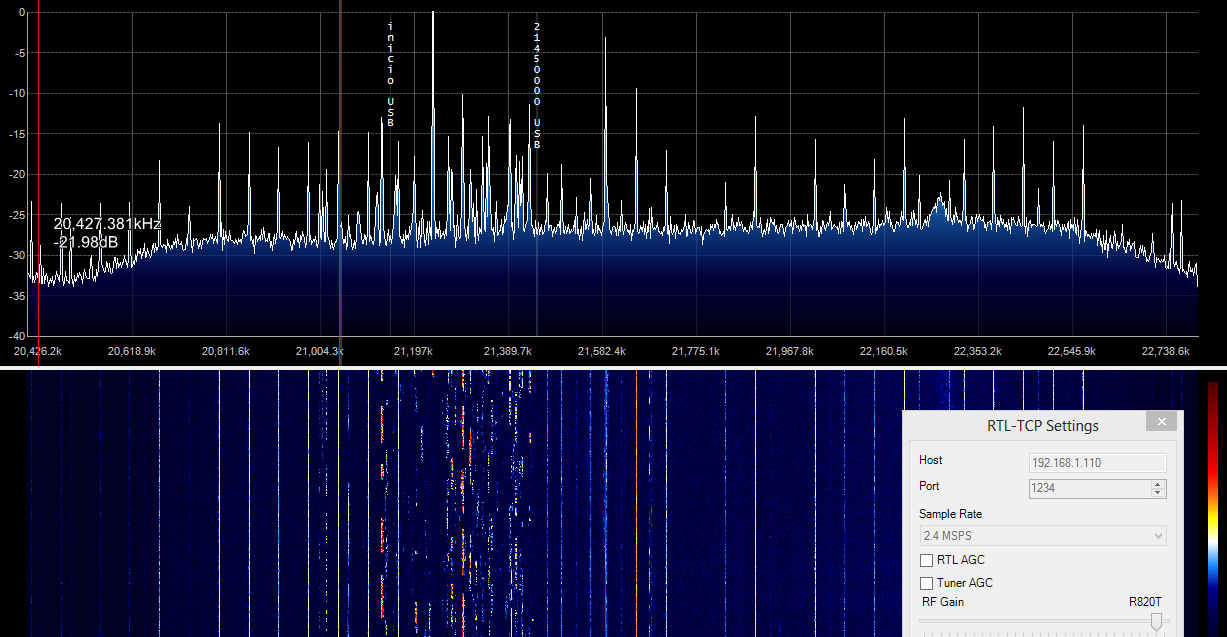Screen dimensions: 1227x637
Task: Click the 22,160.5k frequency axis label
Action: 885,351
